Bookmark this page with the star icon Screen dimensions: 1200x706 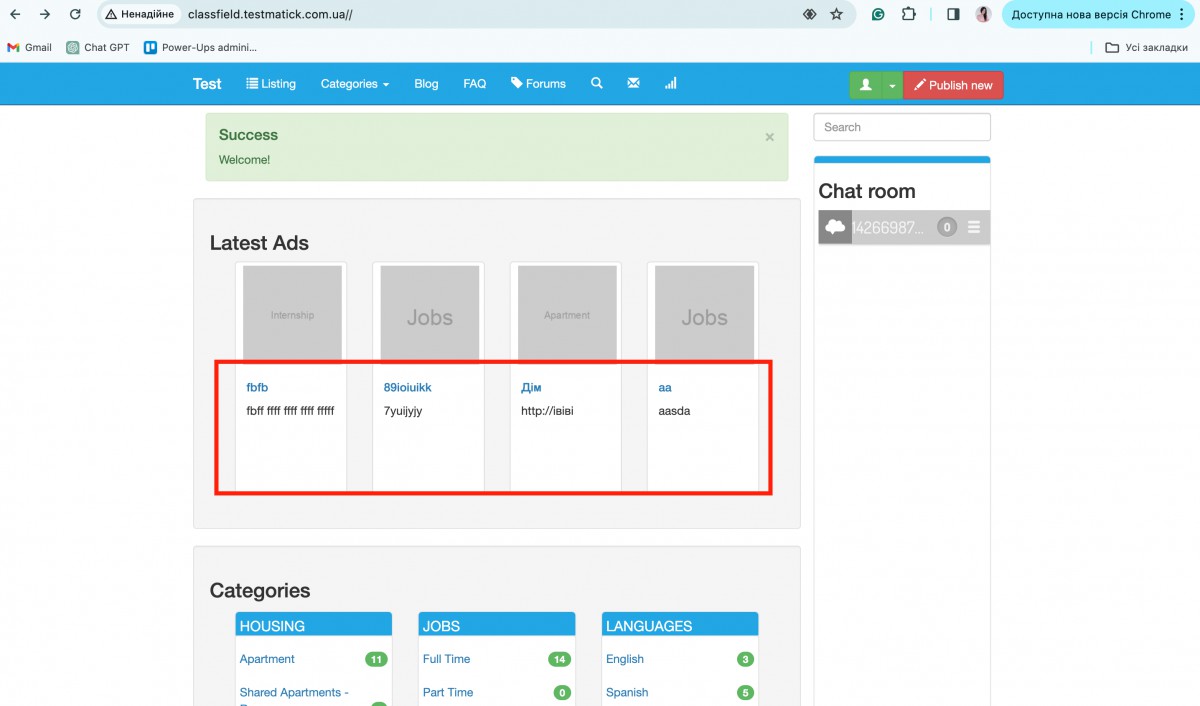(x=837, y=15)
